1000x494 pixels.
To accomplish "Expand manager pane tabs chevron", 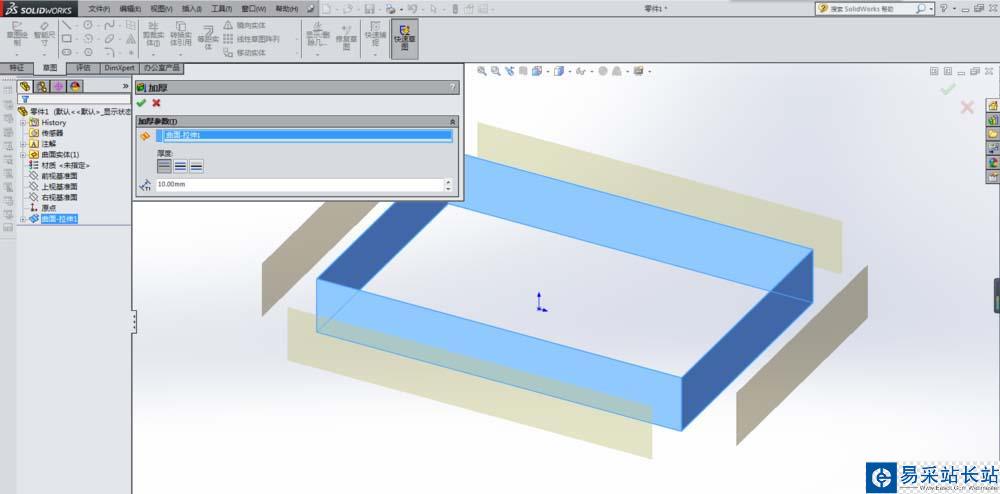I will (126, 86).
